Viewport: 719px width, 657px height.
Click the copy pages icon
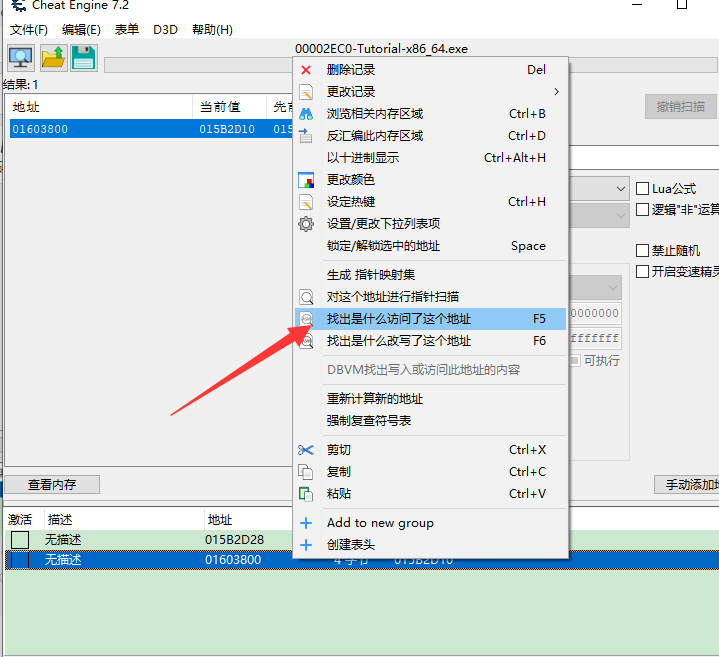[306, 472]
